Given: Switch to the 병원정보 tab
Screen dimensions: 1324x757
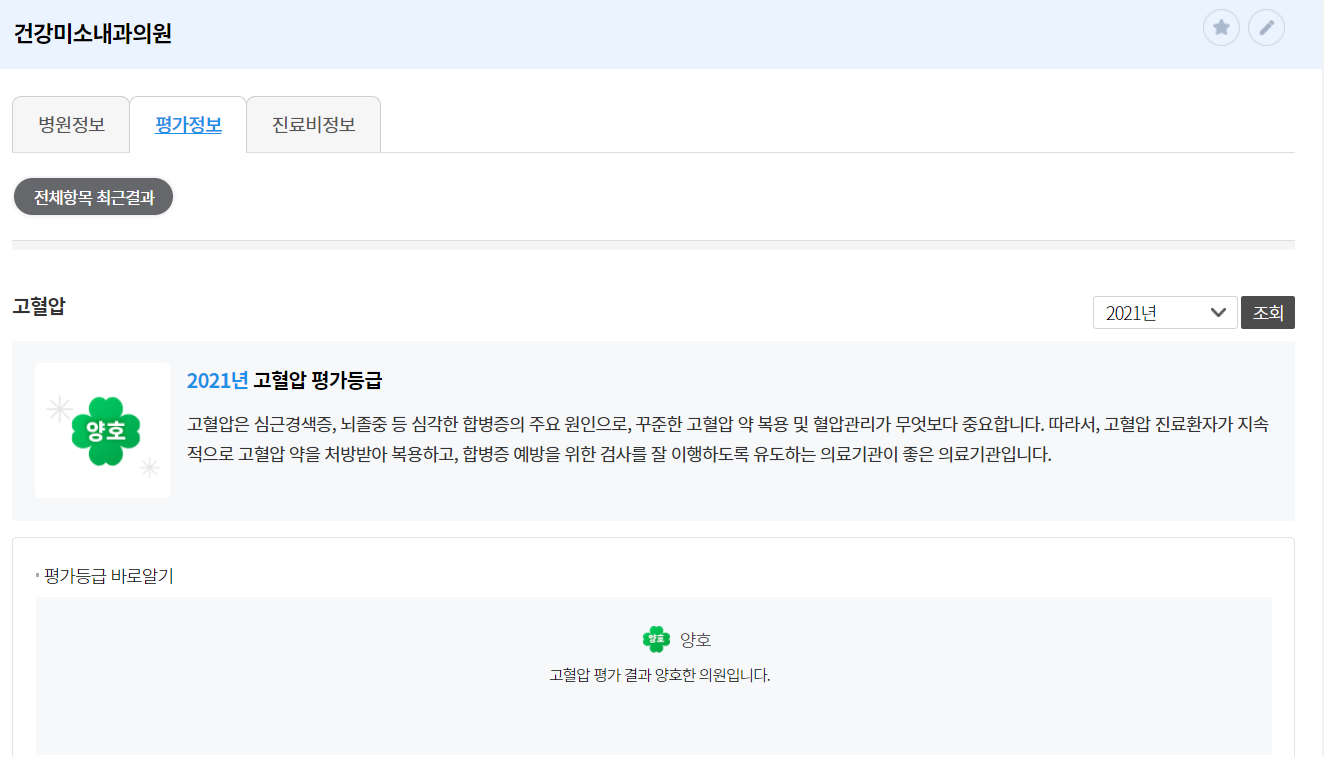Looking at the screenshot, I should point(70,123).
